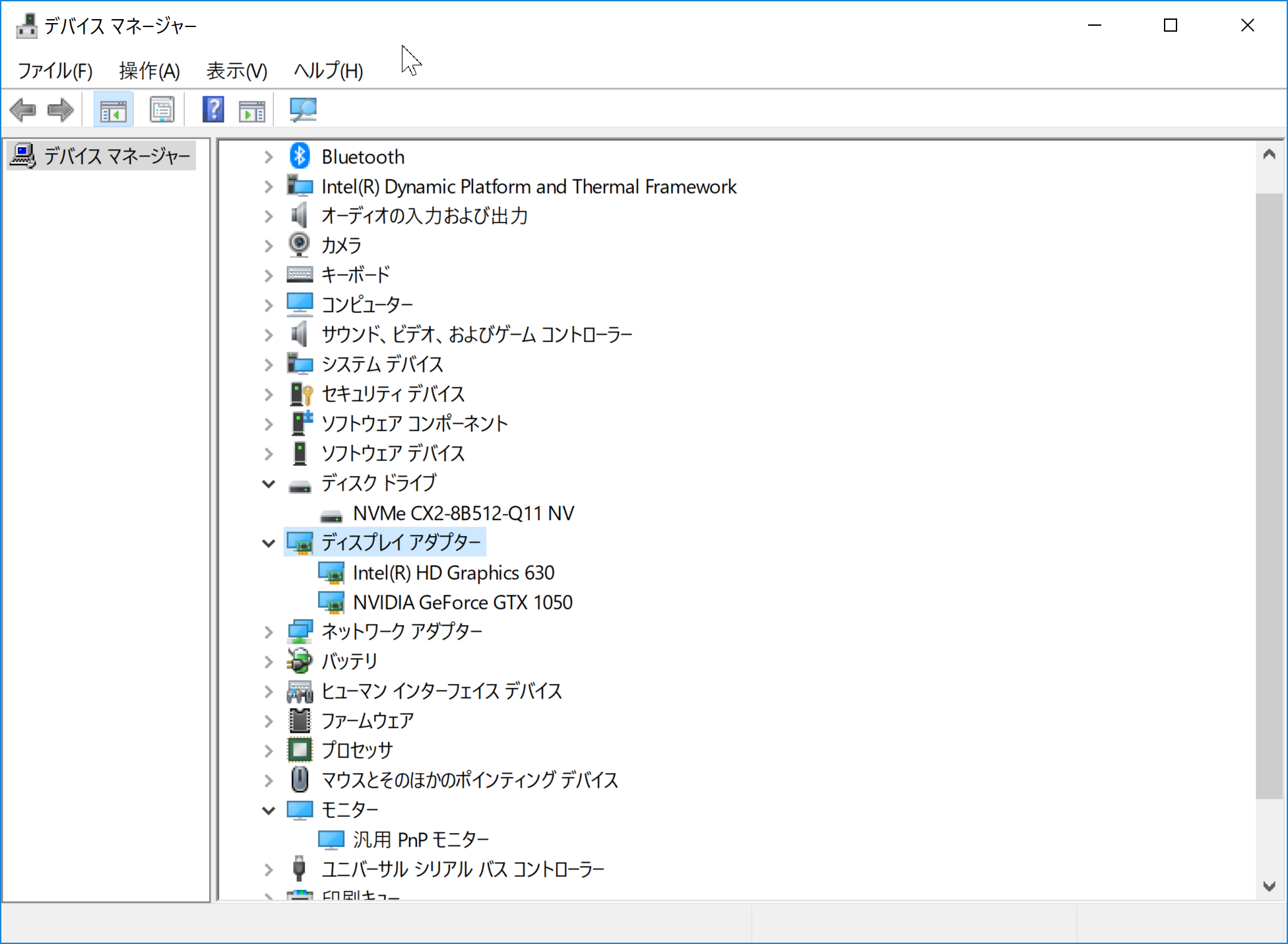Open the ヘルプ(H) menu

(x=329, y=71)
